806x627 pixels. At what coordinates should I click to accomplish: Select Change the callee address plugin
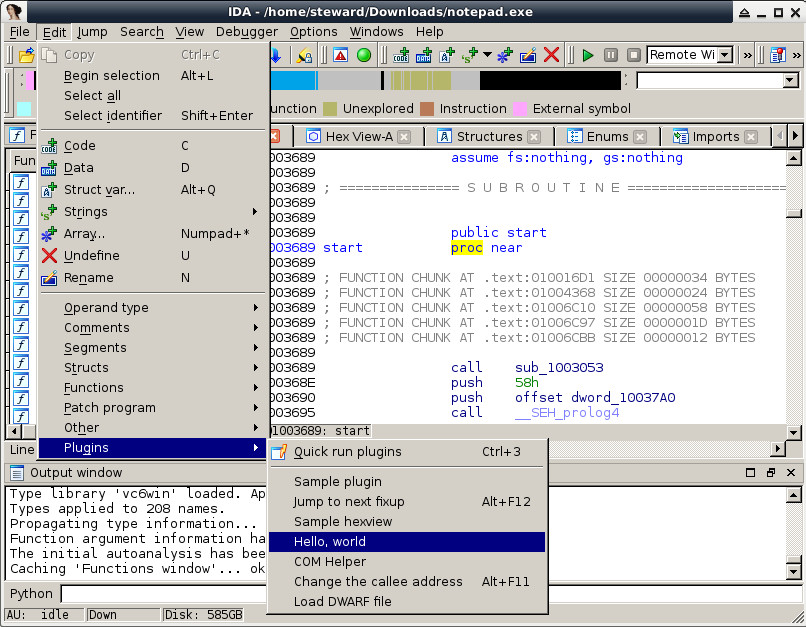pyautogui.click(x=407, y=582)
